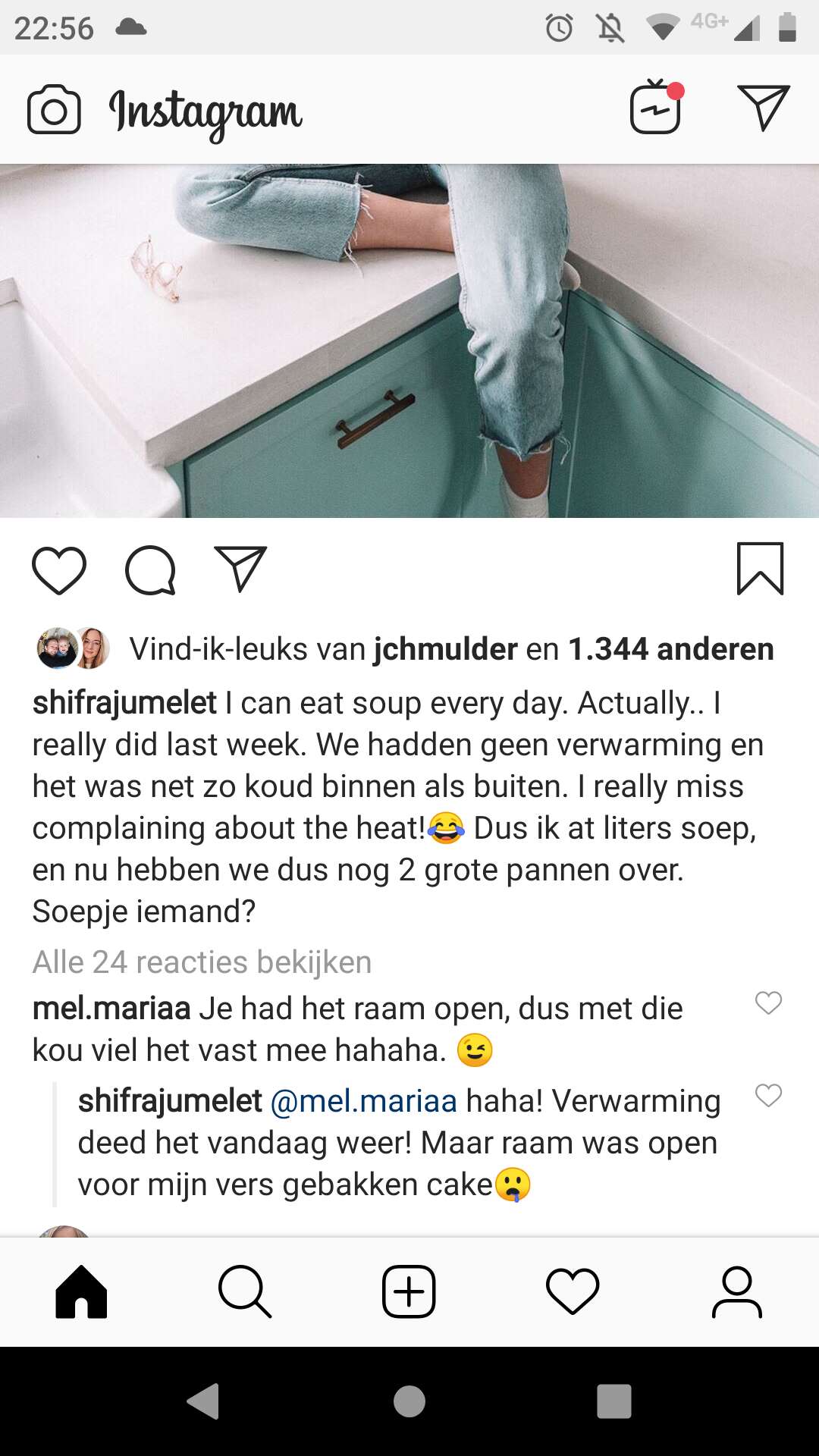Open the Search tab
Viewport: 819px width, 1456px height.
245,1291
